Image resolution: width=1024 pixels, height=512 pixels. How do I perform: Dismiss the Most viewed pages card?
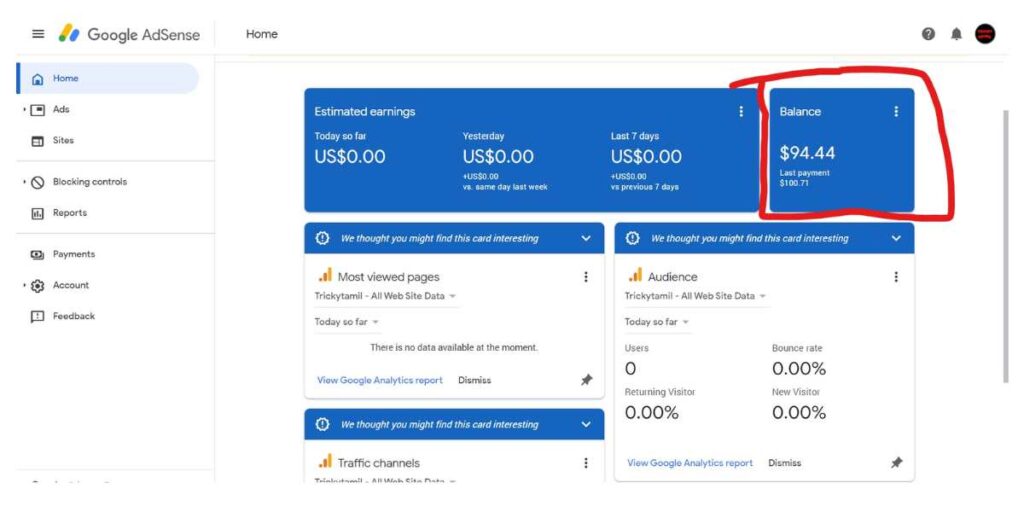[x=474, y=380]
